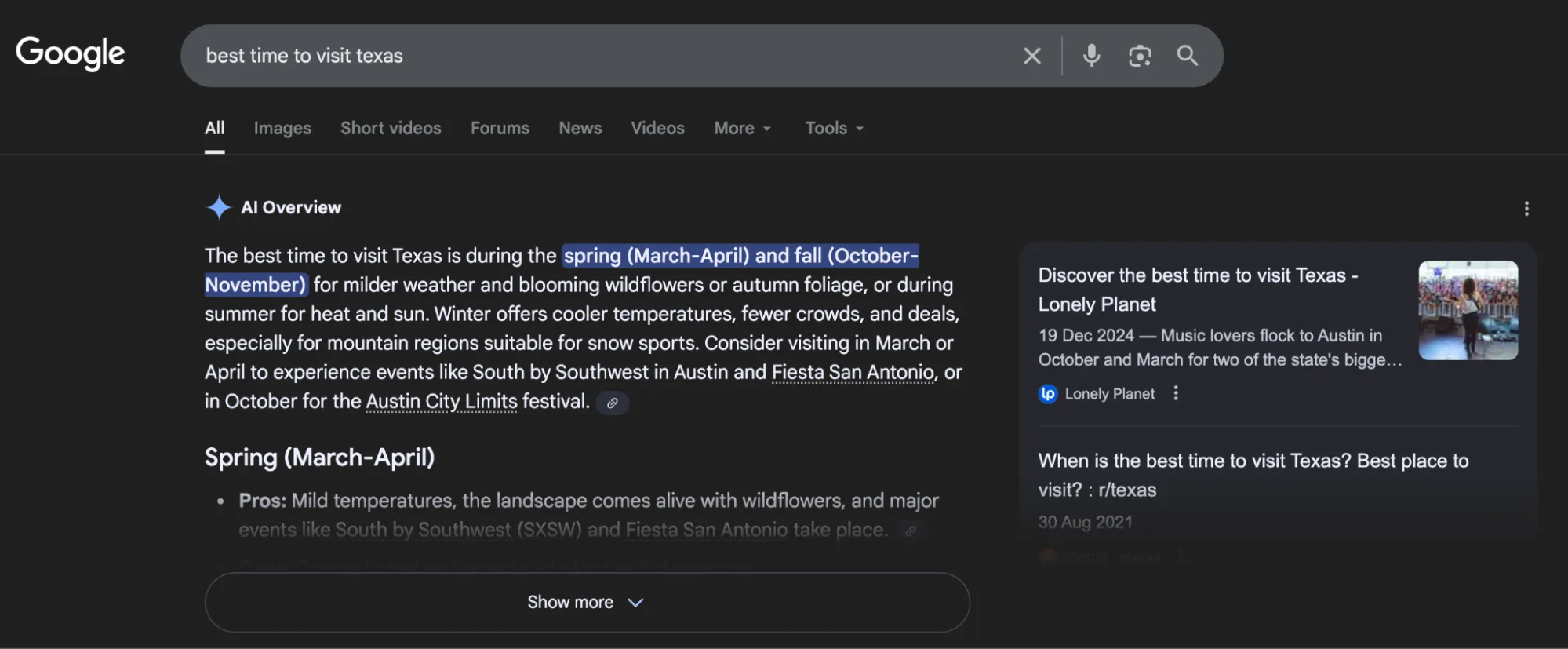Click the Google logo
1568x649 pixels.
[x=70, y=53]
